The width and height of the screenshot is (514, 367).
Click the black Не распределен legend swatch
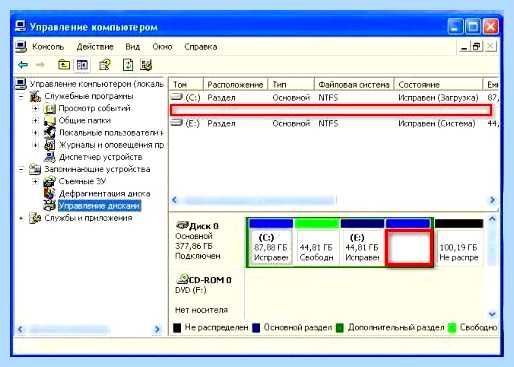pos(177,328)
